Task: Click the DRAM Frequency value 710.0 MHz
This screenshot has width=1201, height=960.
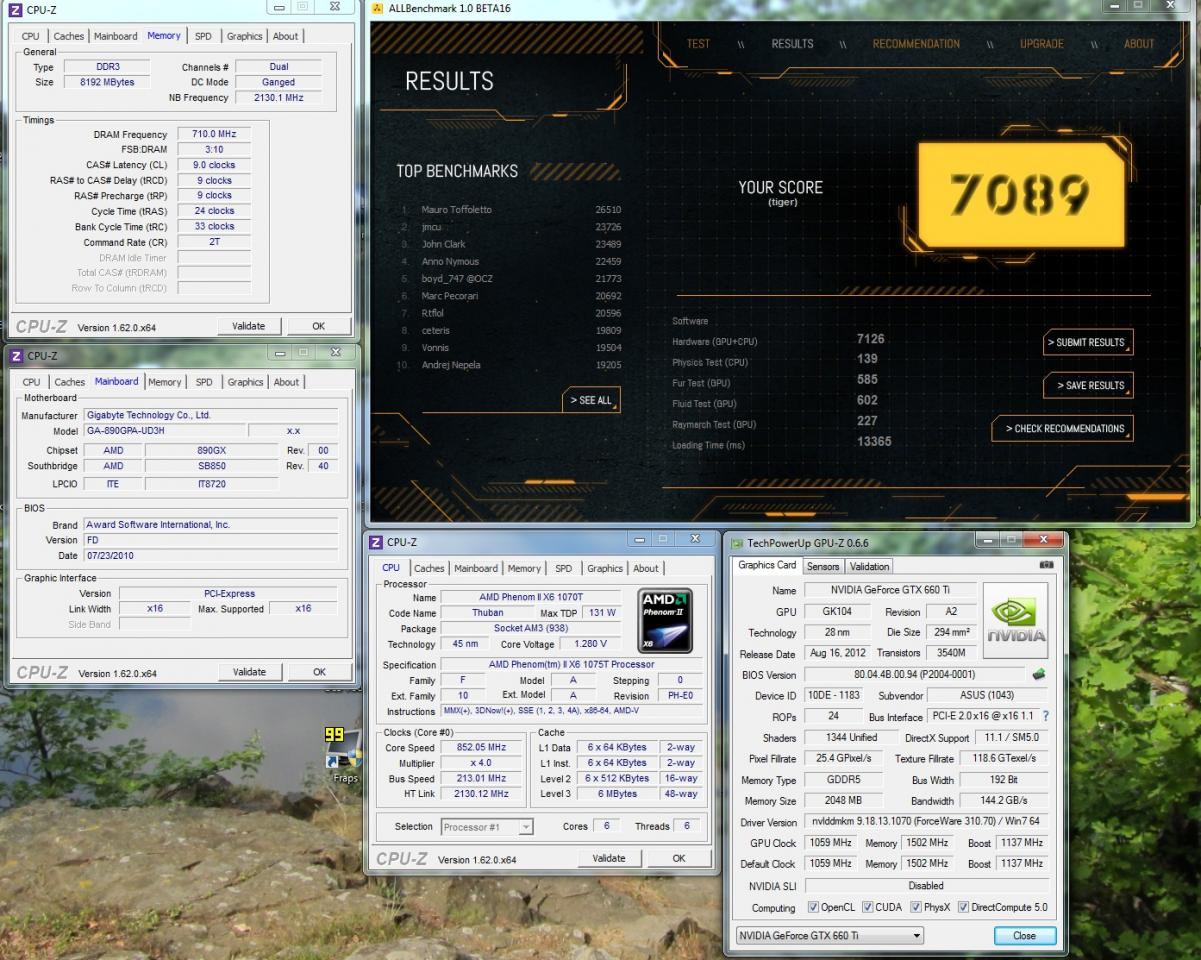Action: [x=214, y=134]
